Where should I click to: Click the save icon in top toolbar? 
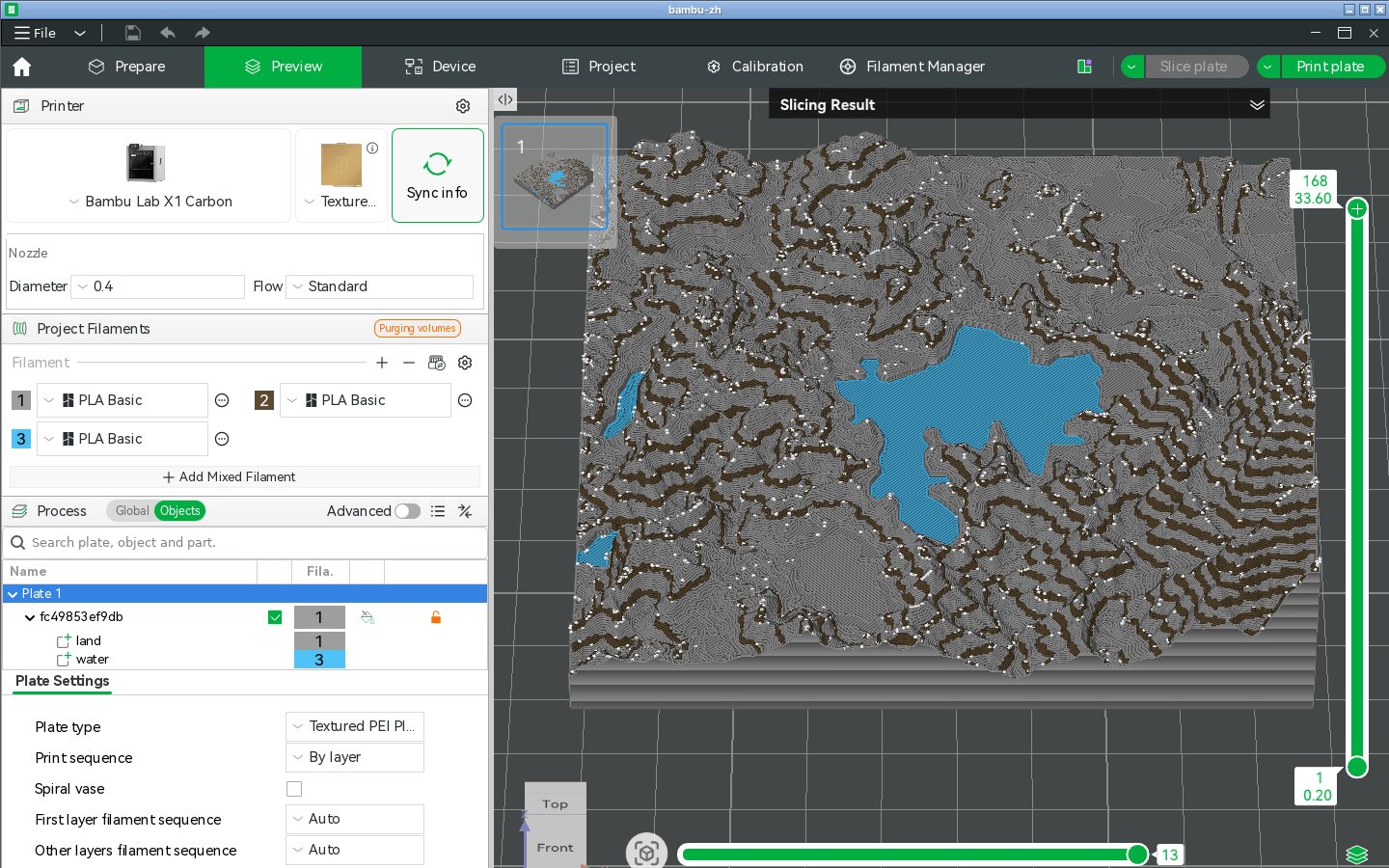pyautogui.click(x=133, y=33)
